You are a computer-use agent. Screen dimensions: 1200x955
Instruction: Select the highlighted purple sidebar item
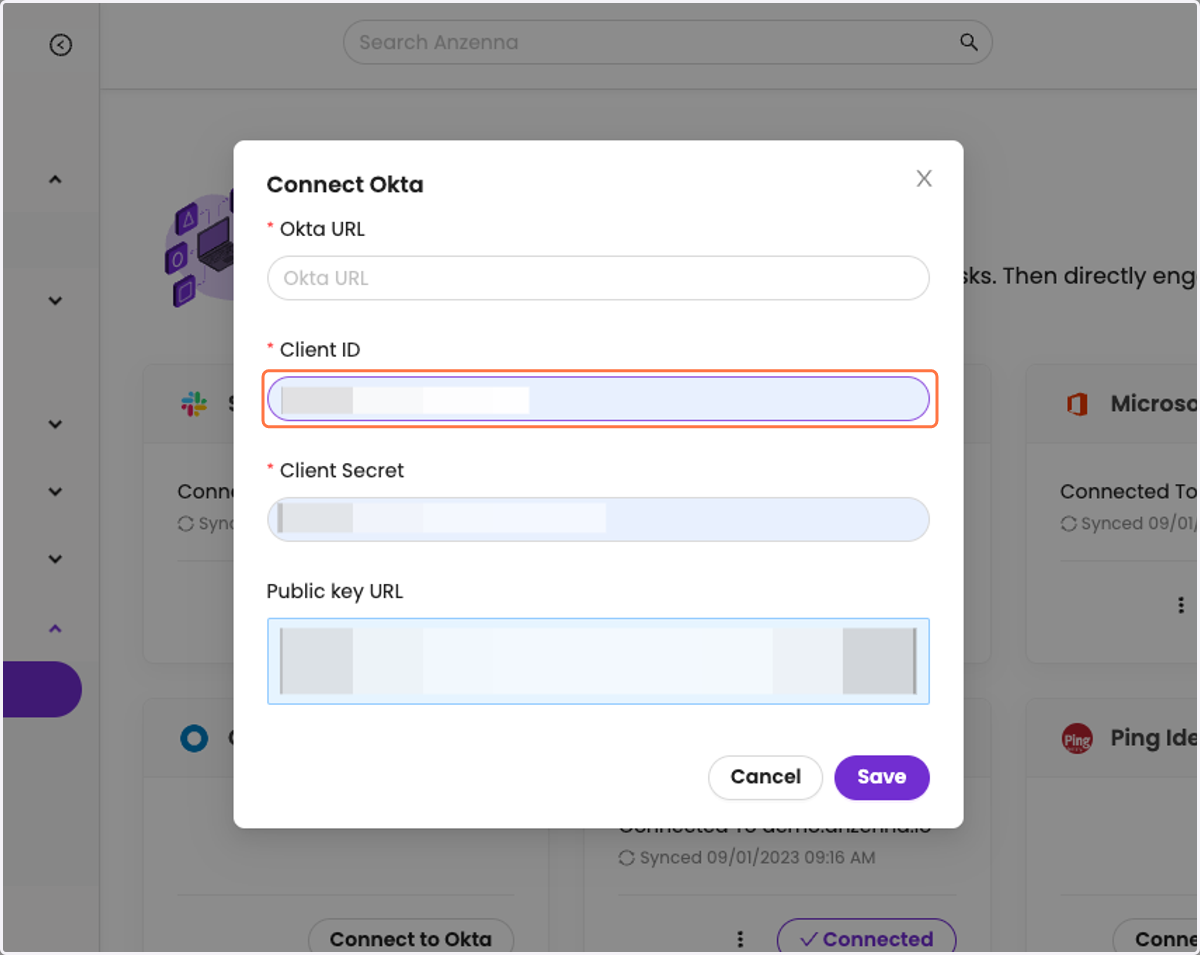click(x=41, y=689)
